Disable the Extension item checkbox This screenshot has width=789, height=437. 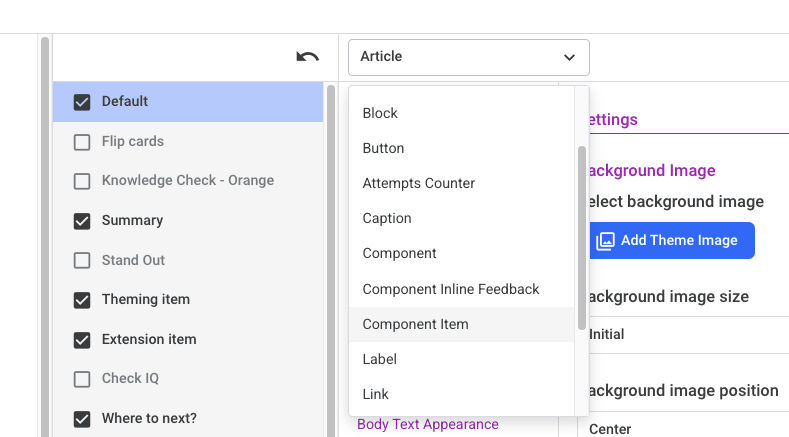pyautogui.click(x=82, y=340)
